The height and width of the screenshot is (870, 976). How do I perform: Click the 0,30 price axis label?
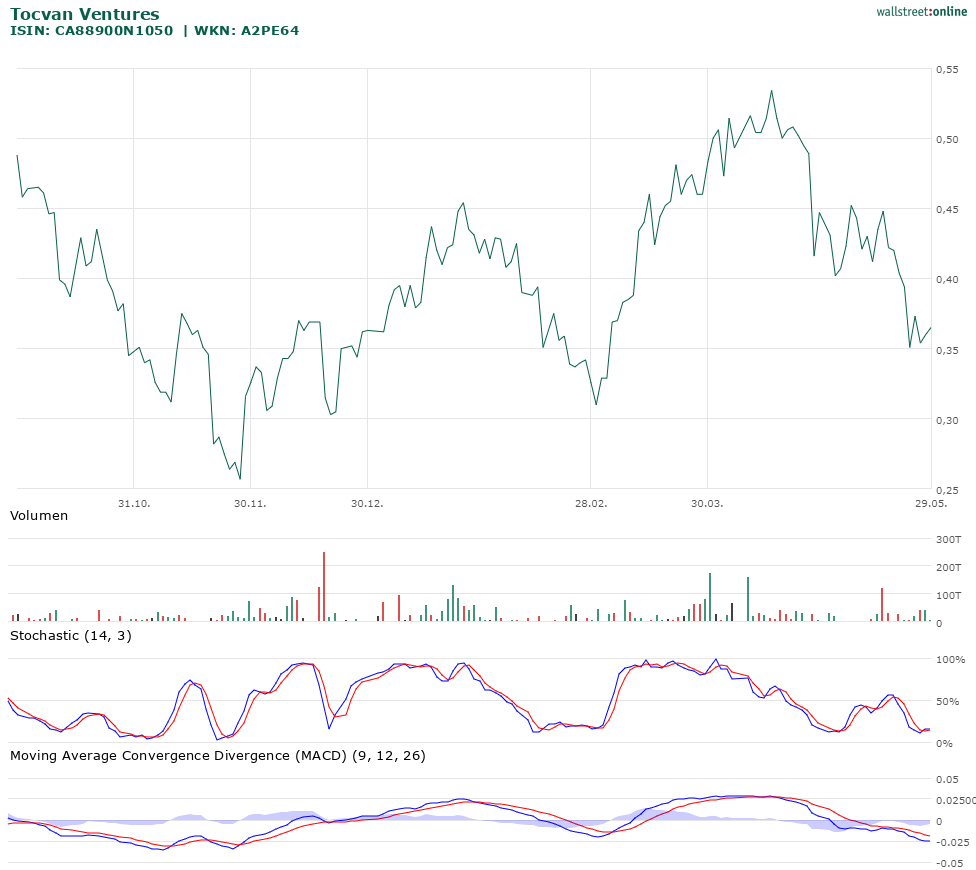pos(947,420)
